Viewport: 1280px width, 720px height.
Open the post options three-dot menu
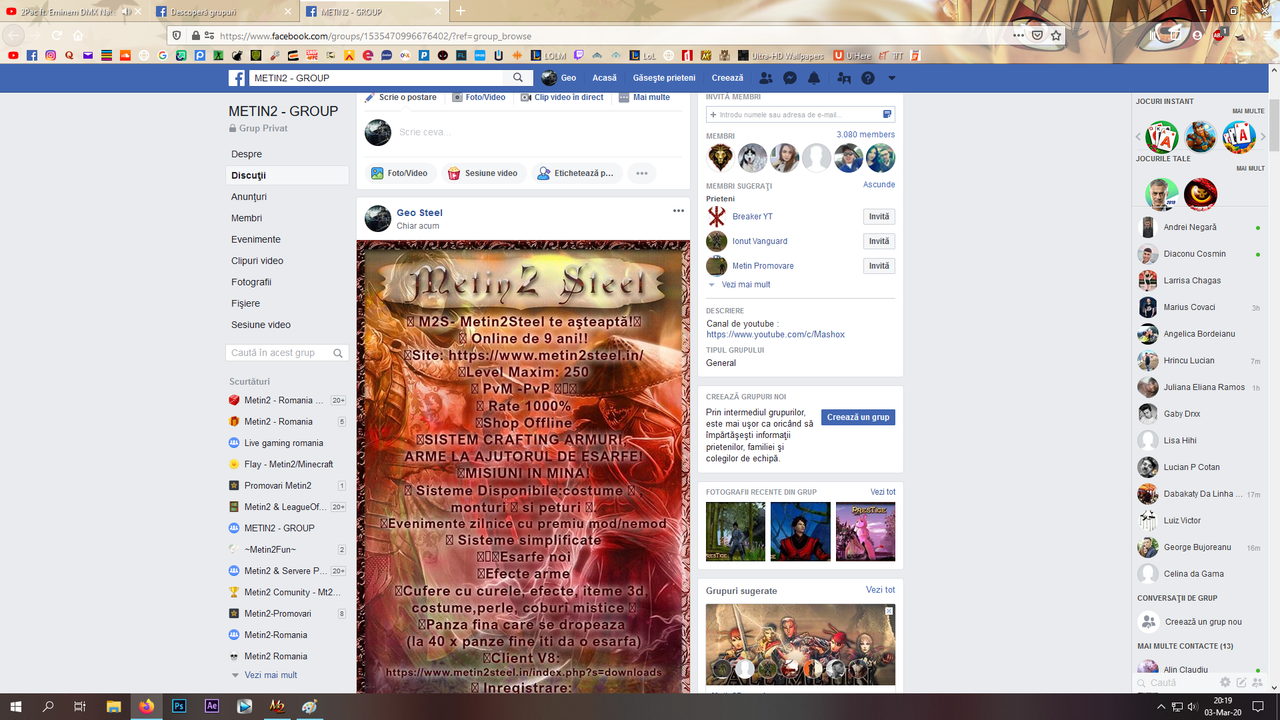coord(678,211)
